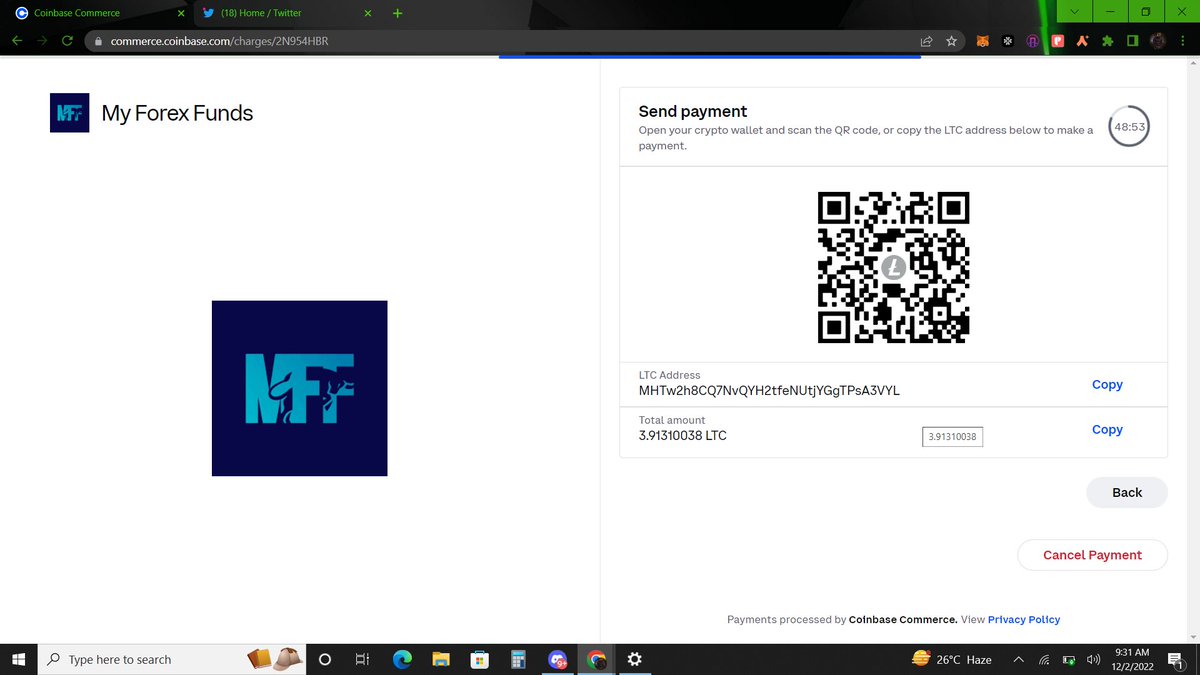1200x675 pixels.
Task: Open the Privacy Policy link
Action: [1024, 619]
